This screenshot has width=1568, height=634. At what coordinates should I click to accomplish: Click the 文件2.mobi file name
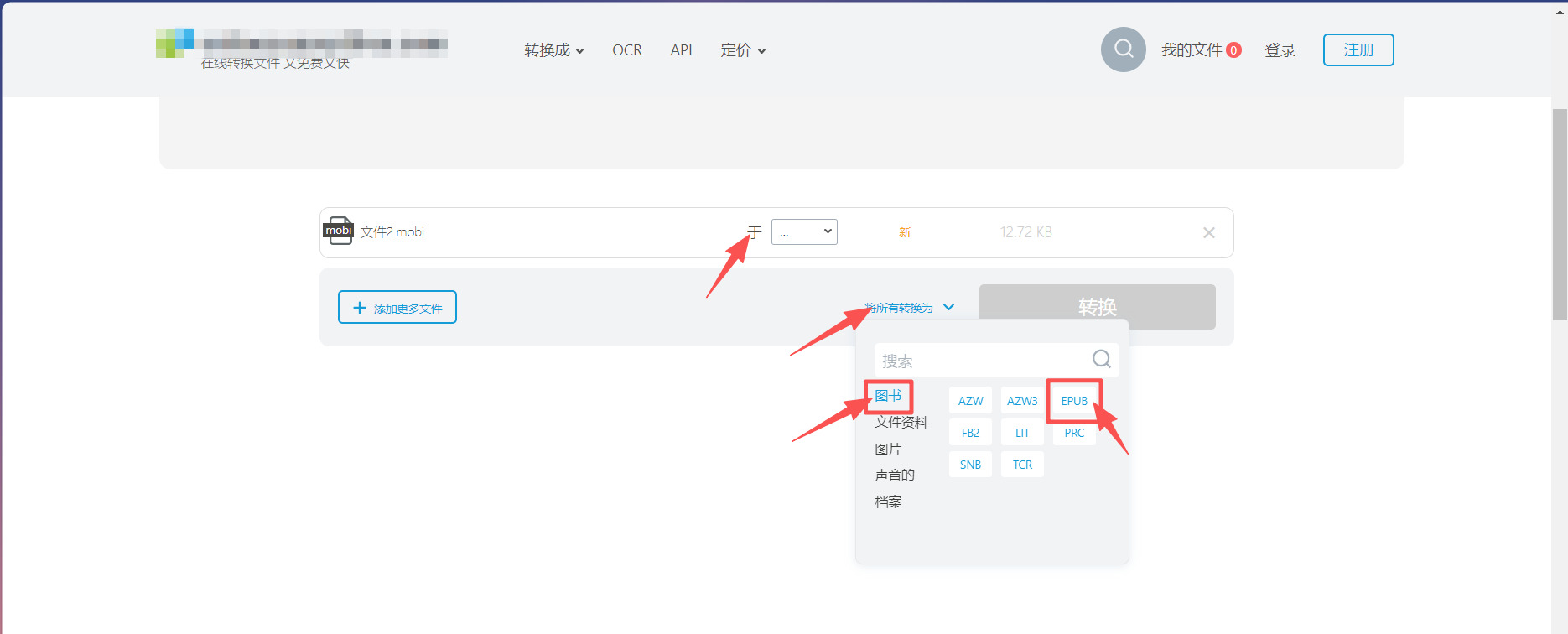392,232
